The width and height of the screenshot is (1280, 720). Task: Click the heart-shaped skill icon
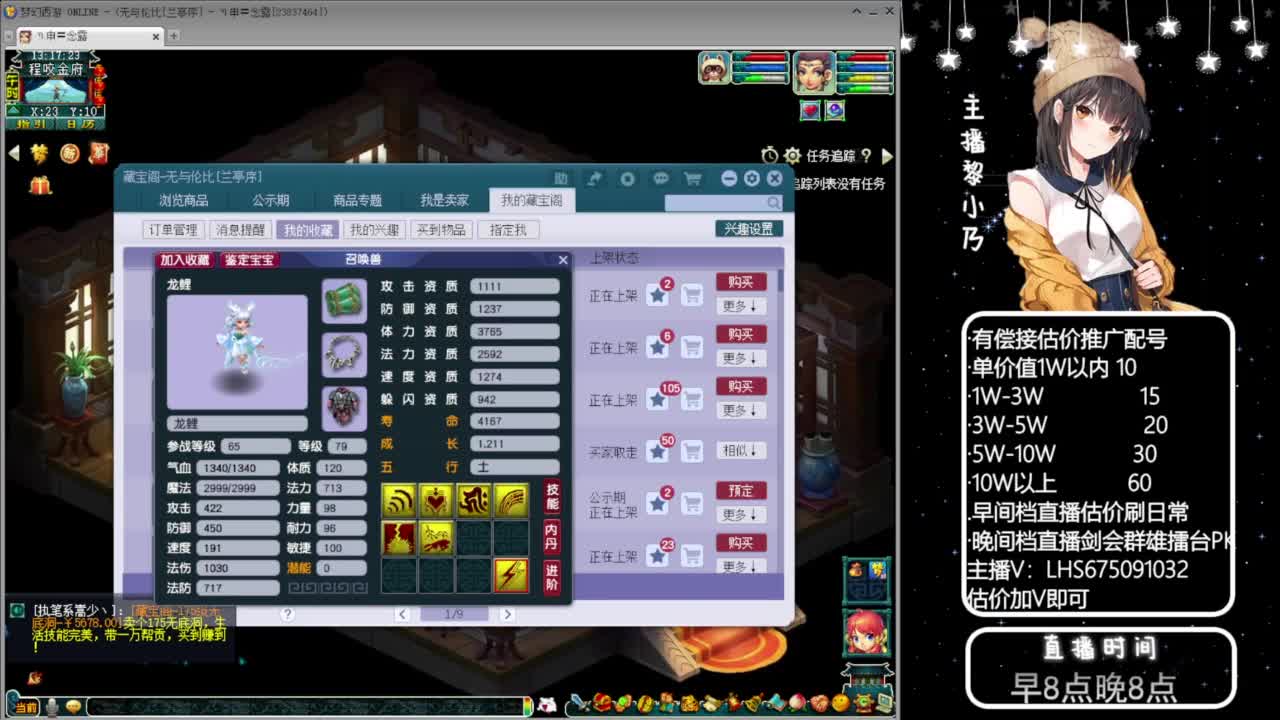click(x=435, y=499)
